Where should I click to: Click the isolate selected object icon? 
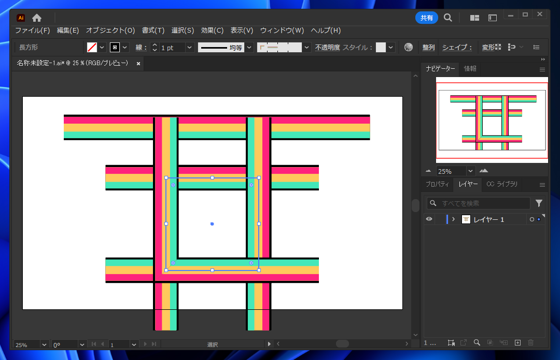[511, 47]
